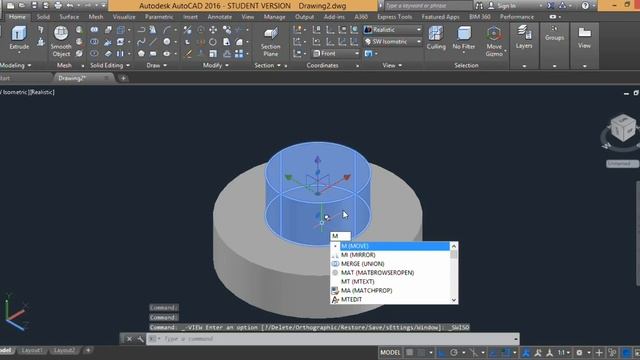Click the Polyline draw tool icon
This screenshot has width=640, height=360.
click(x=141, y=30)
